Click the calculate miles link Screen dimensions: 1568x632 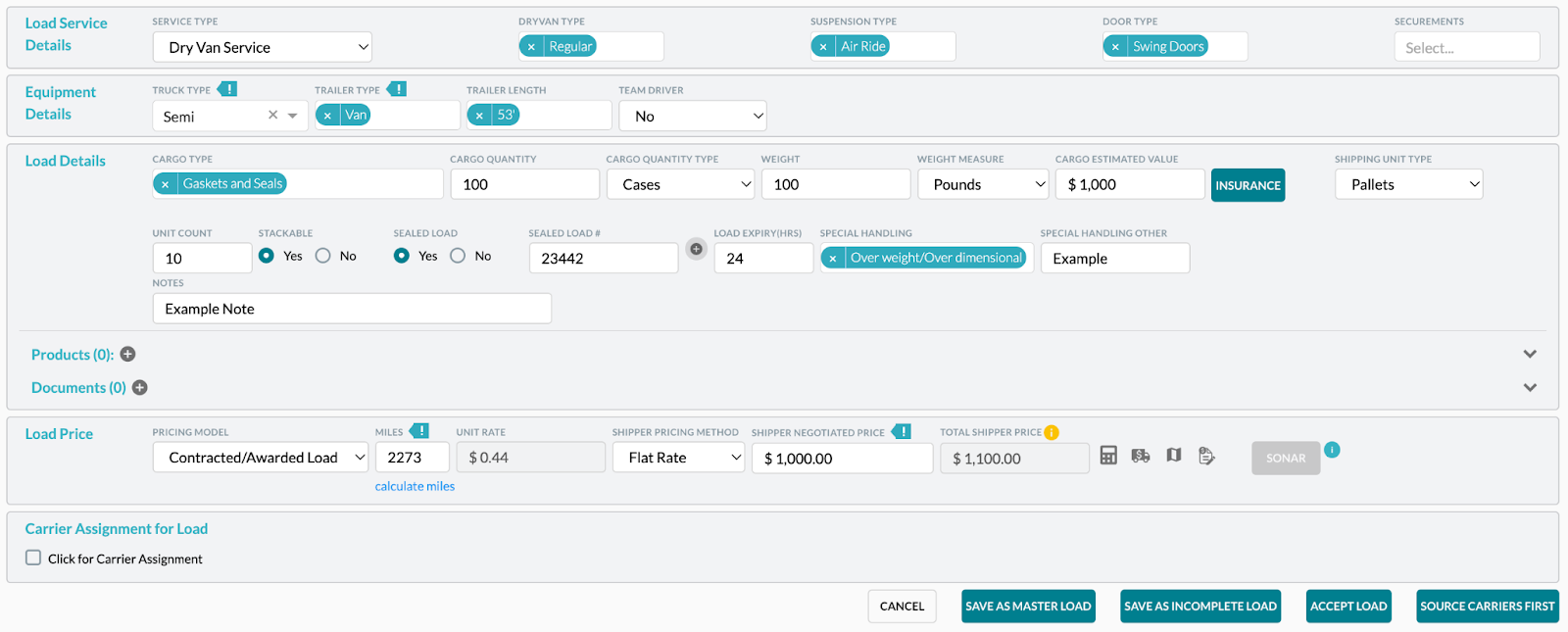[x=415, y=486]
